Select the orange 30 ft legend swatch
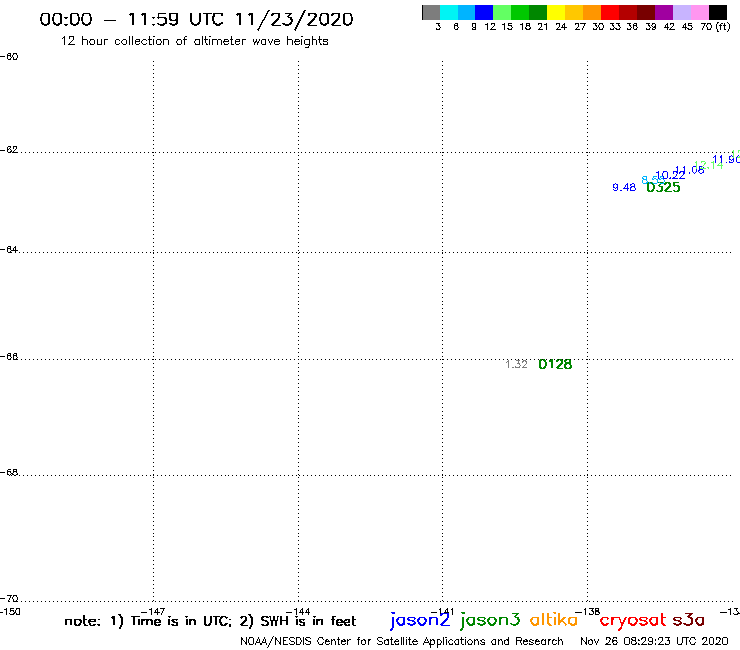The width and height of the screenshot is (740, 650). tap(592, 12)
